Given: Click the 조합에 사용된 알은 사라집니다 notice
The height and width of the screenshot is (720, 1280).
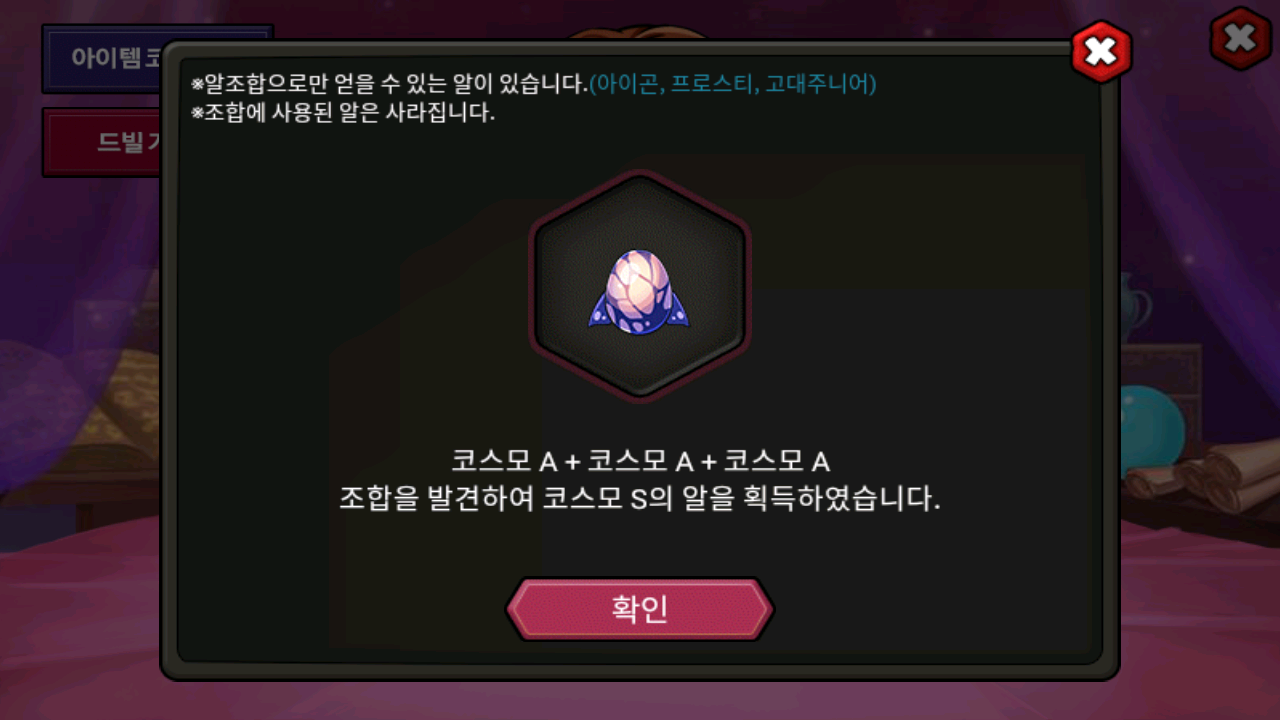Looking at the screenshot, I should [x=343, y=113].
